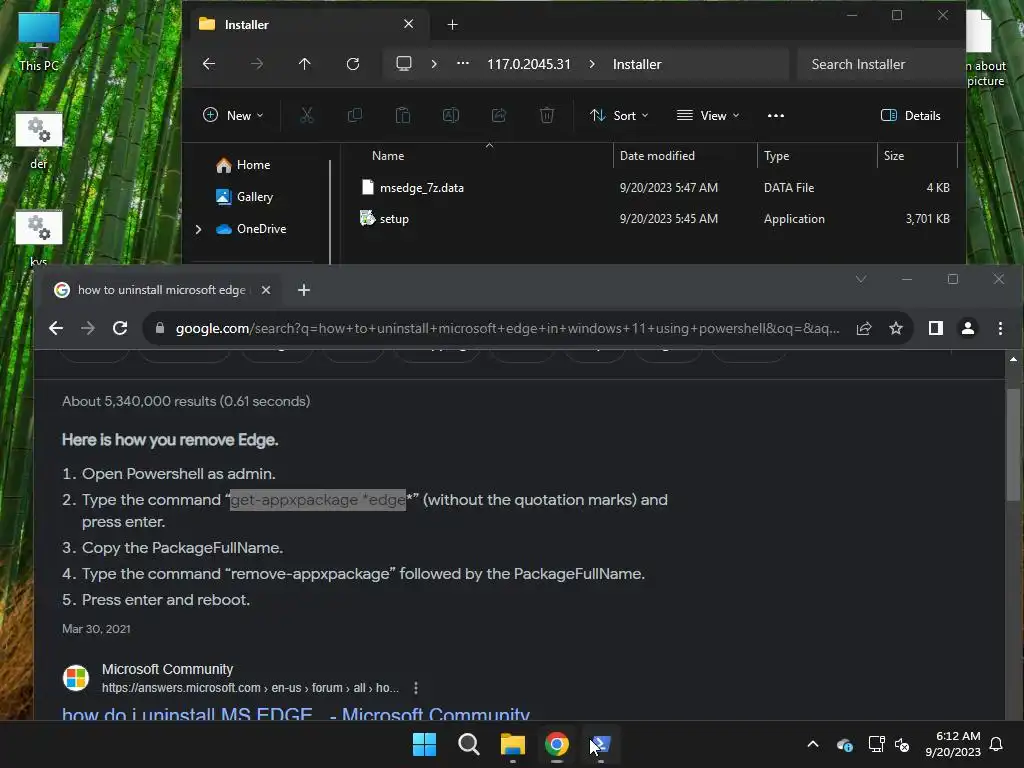
Task: Open Gallery in Explorer navigation pane
Action: click(244, 197)
